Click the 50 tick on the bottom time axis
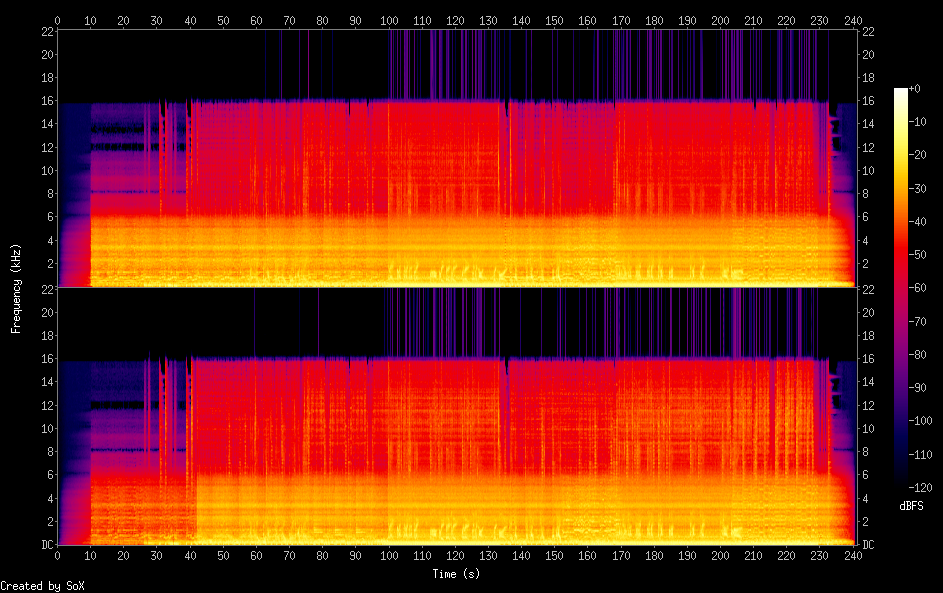 point(223,555)
